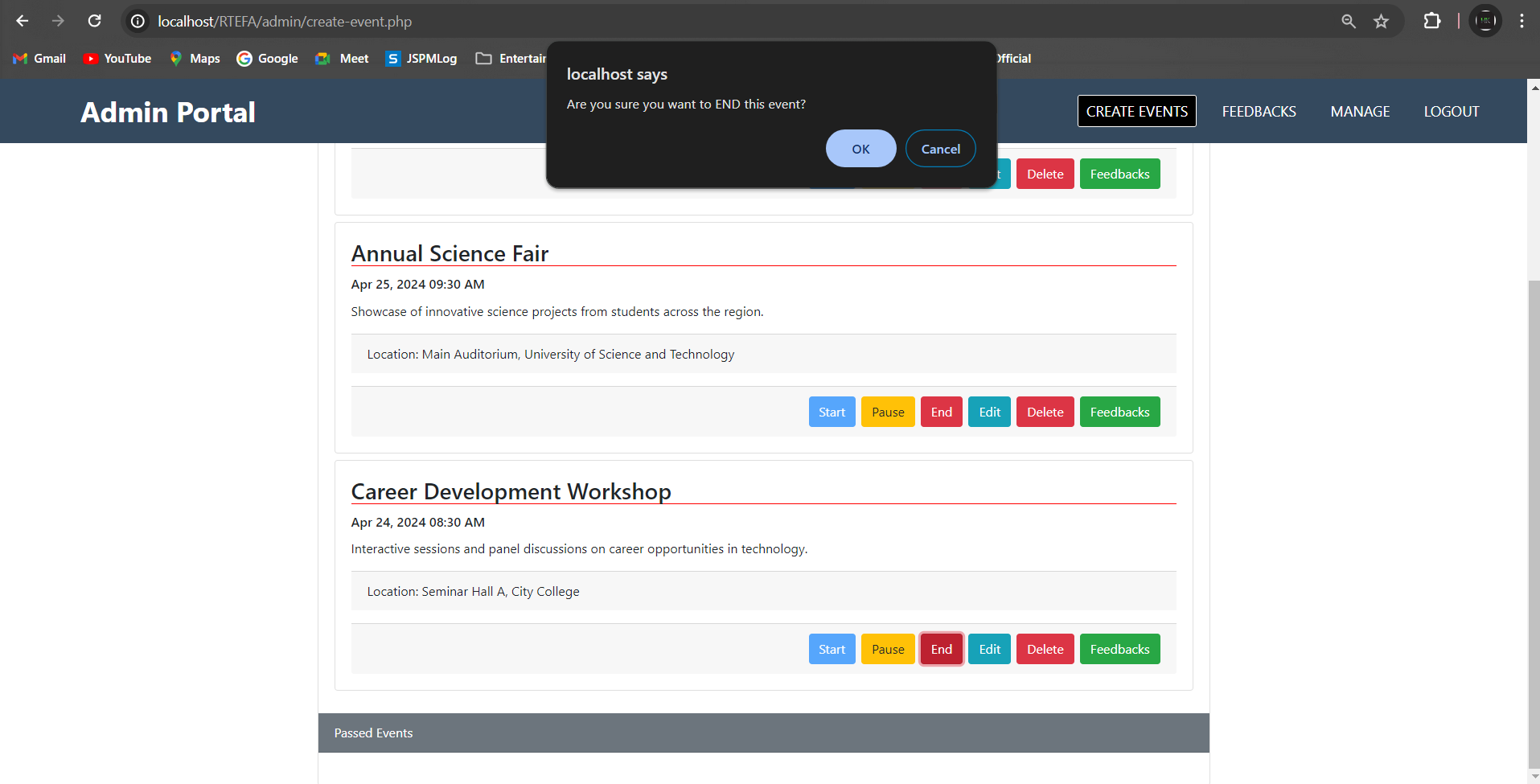
Task: Click the scrollbar down arrow
Action: [1534, 776]
